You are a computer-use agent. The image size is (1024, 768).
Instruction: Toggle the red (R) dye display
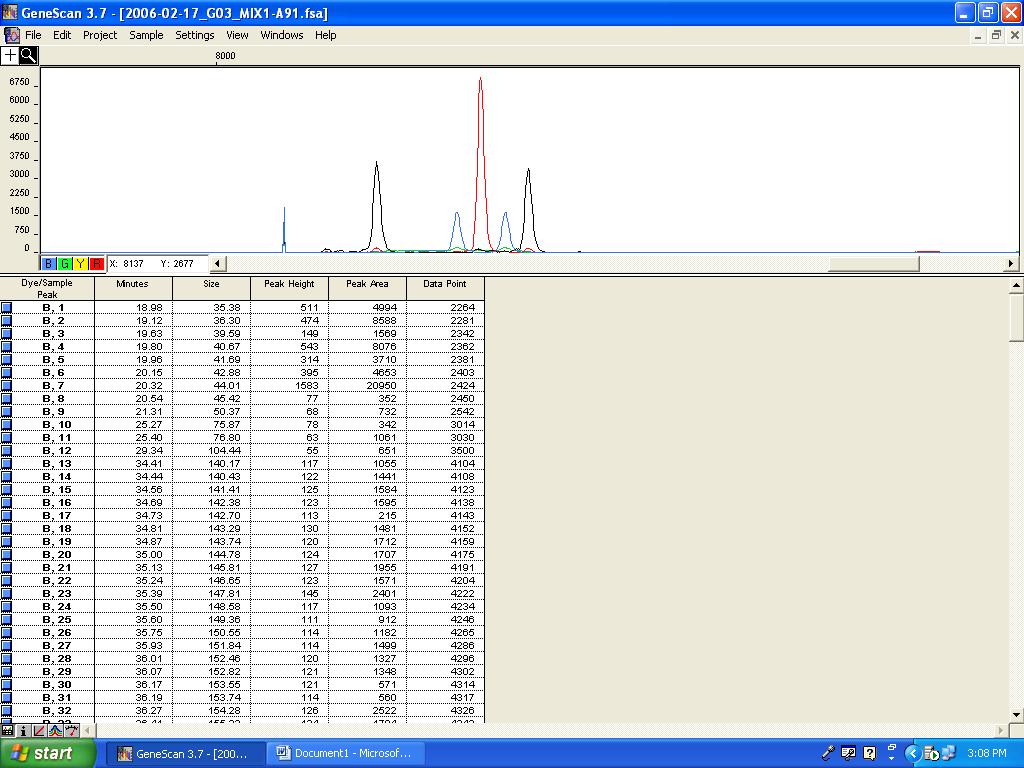(x=96, y=264)
